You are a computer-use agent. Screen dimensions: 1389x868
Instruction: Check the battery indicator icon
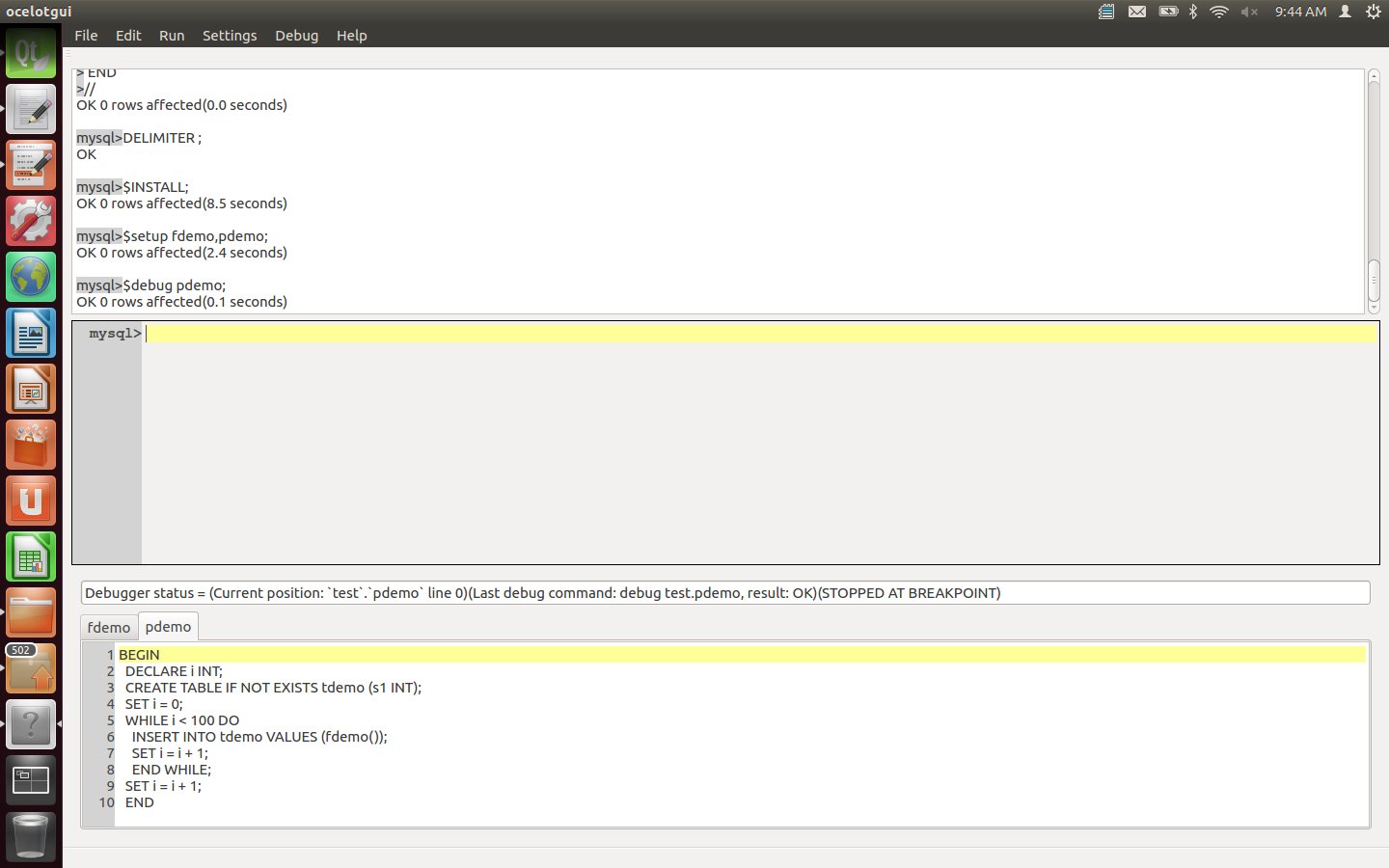click(x=1168, y=12)
